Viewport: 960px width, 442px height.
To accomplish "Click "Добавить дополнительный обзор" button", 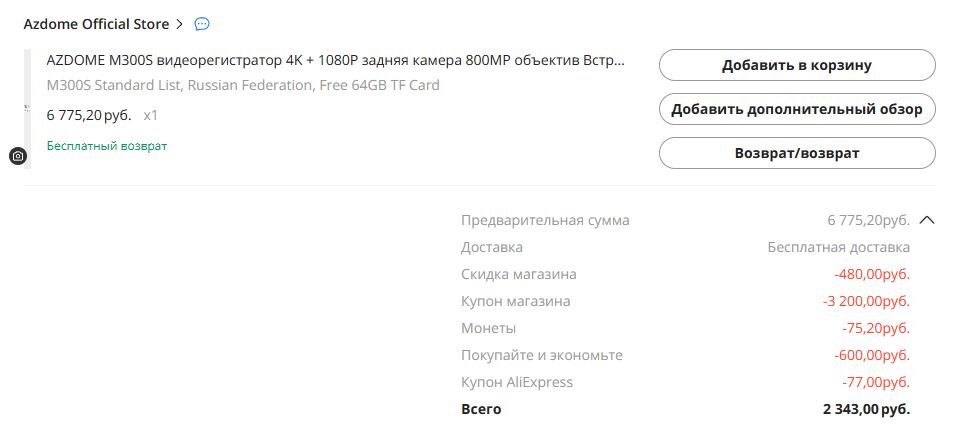I will pyautogui.click(x=797, y=109).
